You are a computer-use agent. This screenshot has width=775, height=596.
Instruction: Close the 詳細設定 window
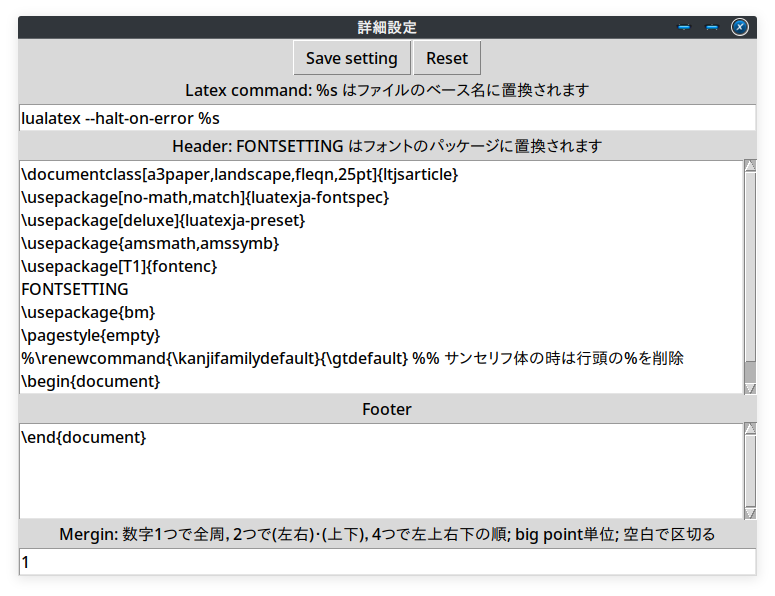click(740, 27)
